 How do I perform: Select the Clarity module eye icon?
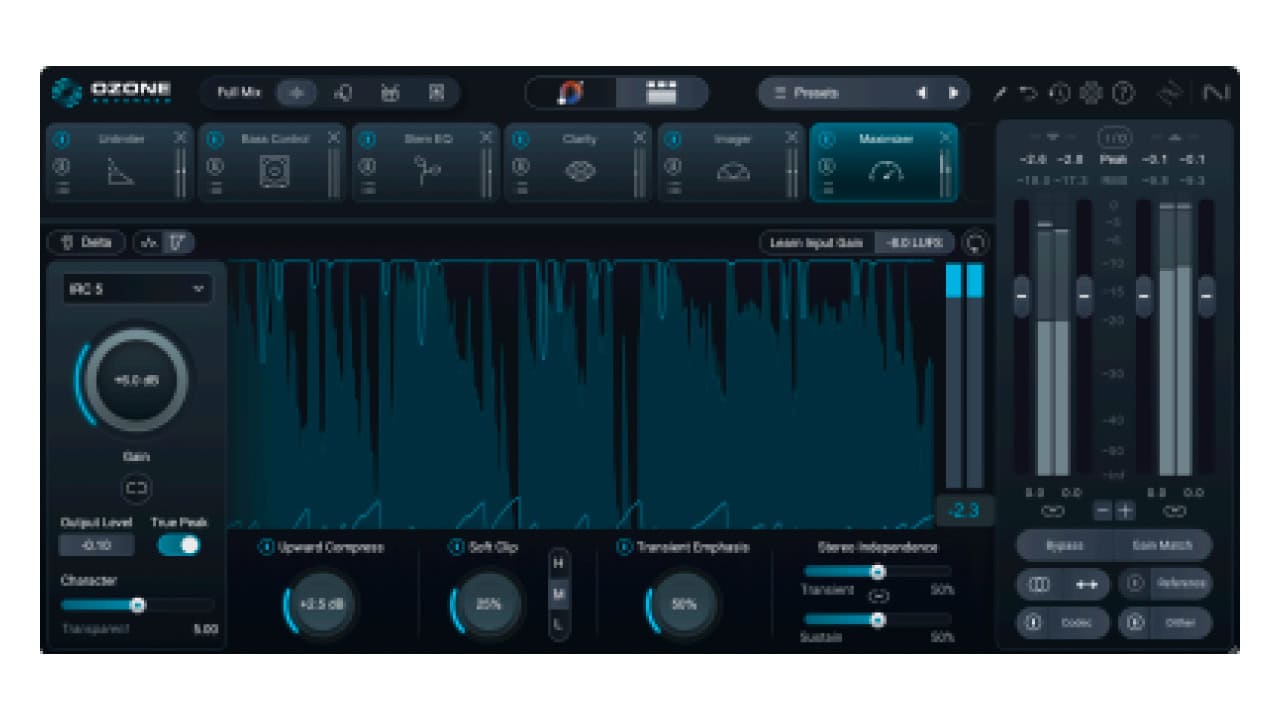[580, 172]
